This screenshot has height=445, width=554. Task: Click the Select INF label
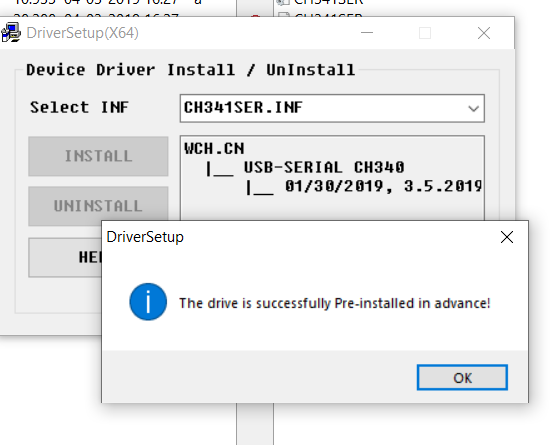click(79, 107)
